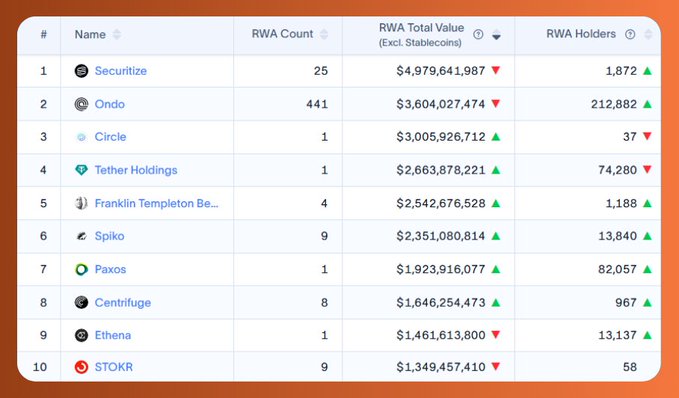
Task: Click holders count 212,882
Action: pyautogui.click(x=614, y=104)
